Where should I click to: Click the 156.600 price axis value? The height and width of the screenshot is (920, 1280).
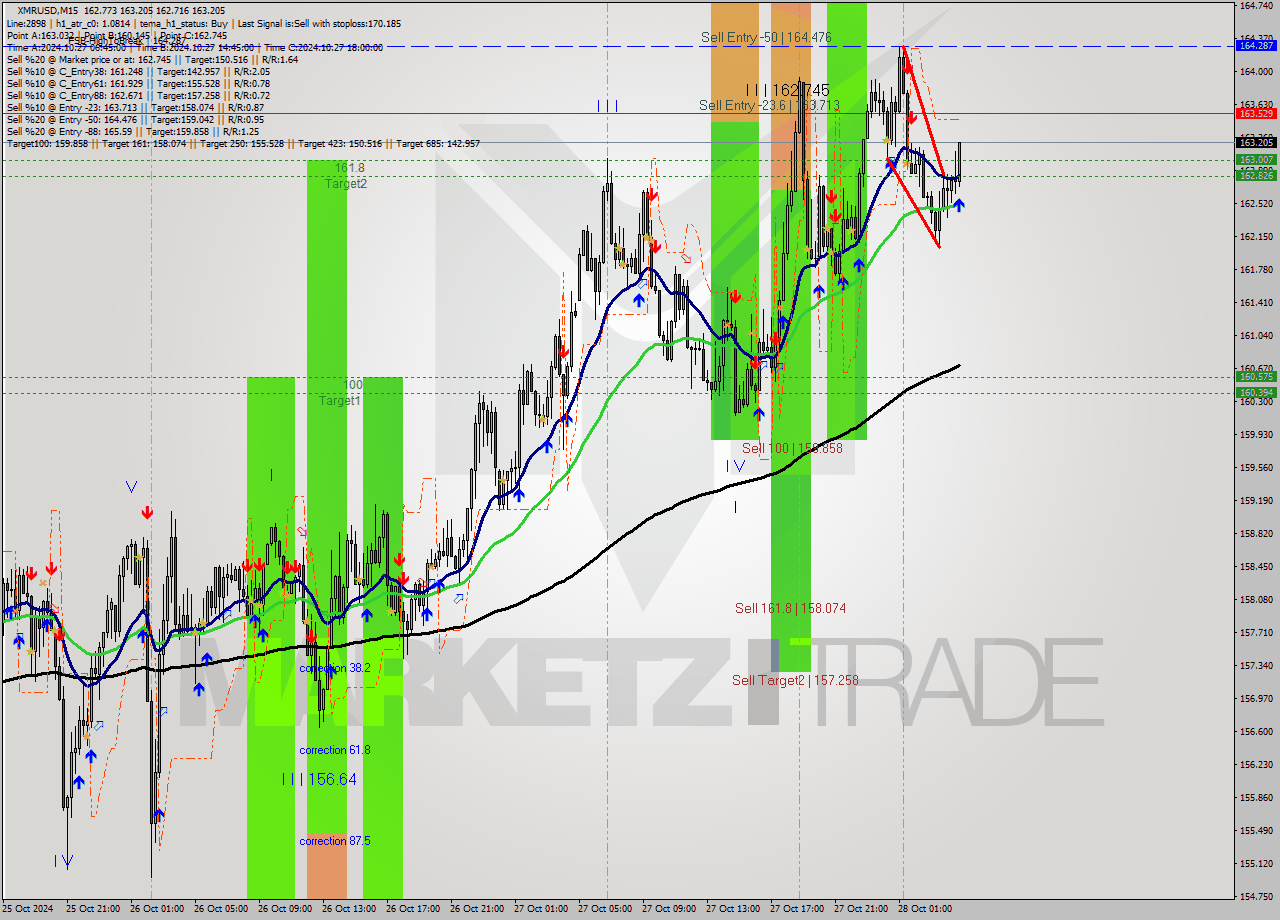[x=1256, y=731]
